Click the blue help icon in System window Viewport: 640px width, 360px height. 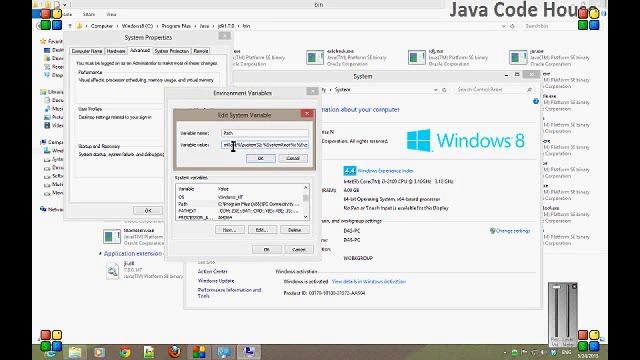click(x=536, y=101)
